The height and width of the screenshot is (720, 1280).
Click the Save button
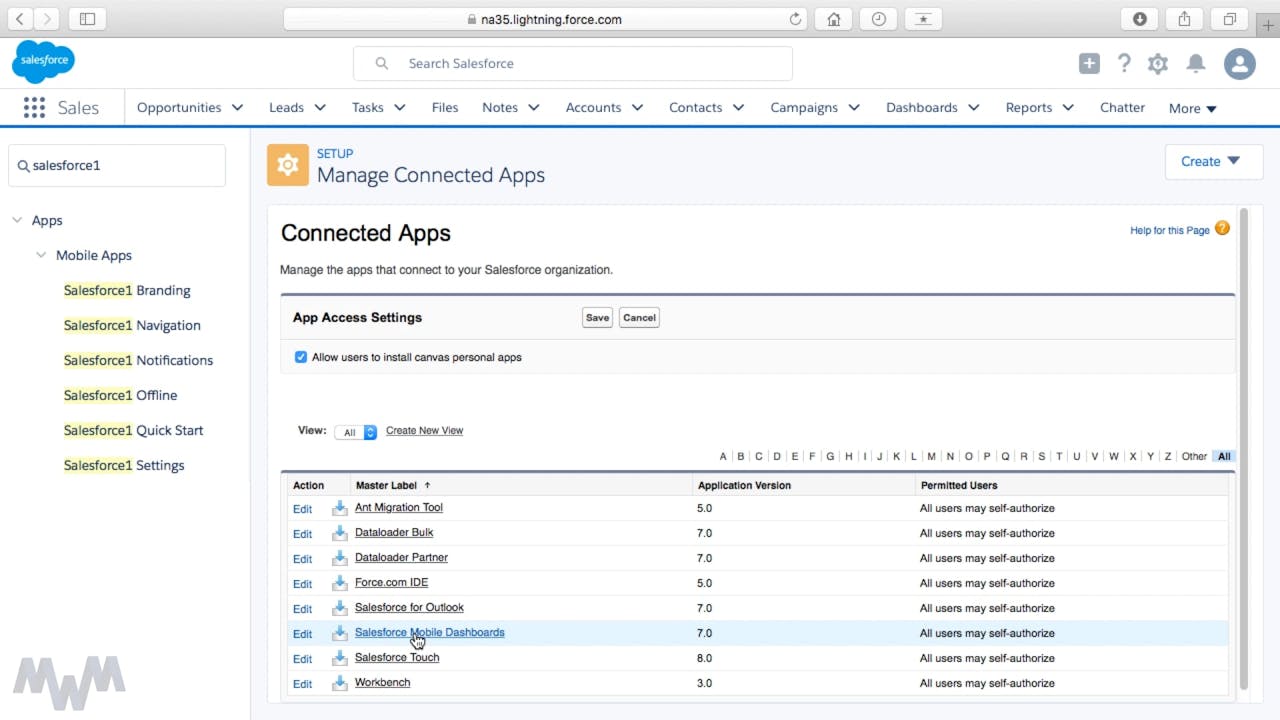click(x=597, y=318)
